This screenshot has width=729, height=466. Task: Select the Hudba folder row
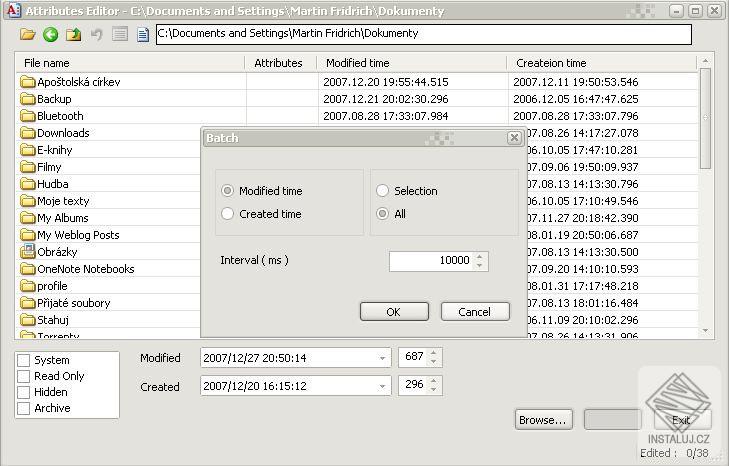110,184
